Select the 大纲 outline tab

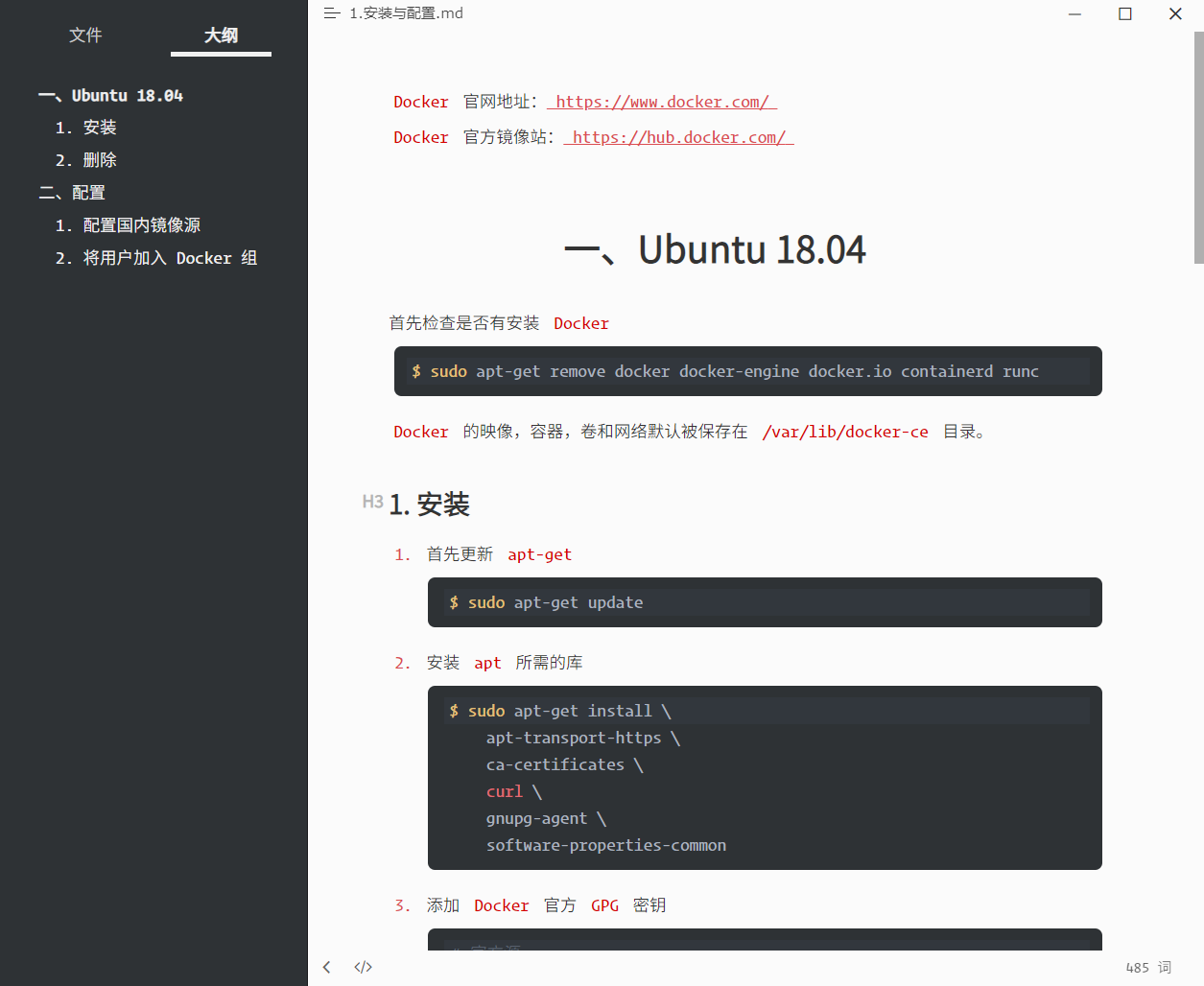[221, 35]
